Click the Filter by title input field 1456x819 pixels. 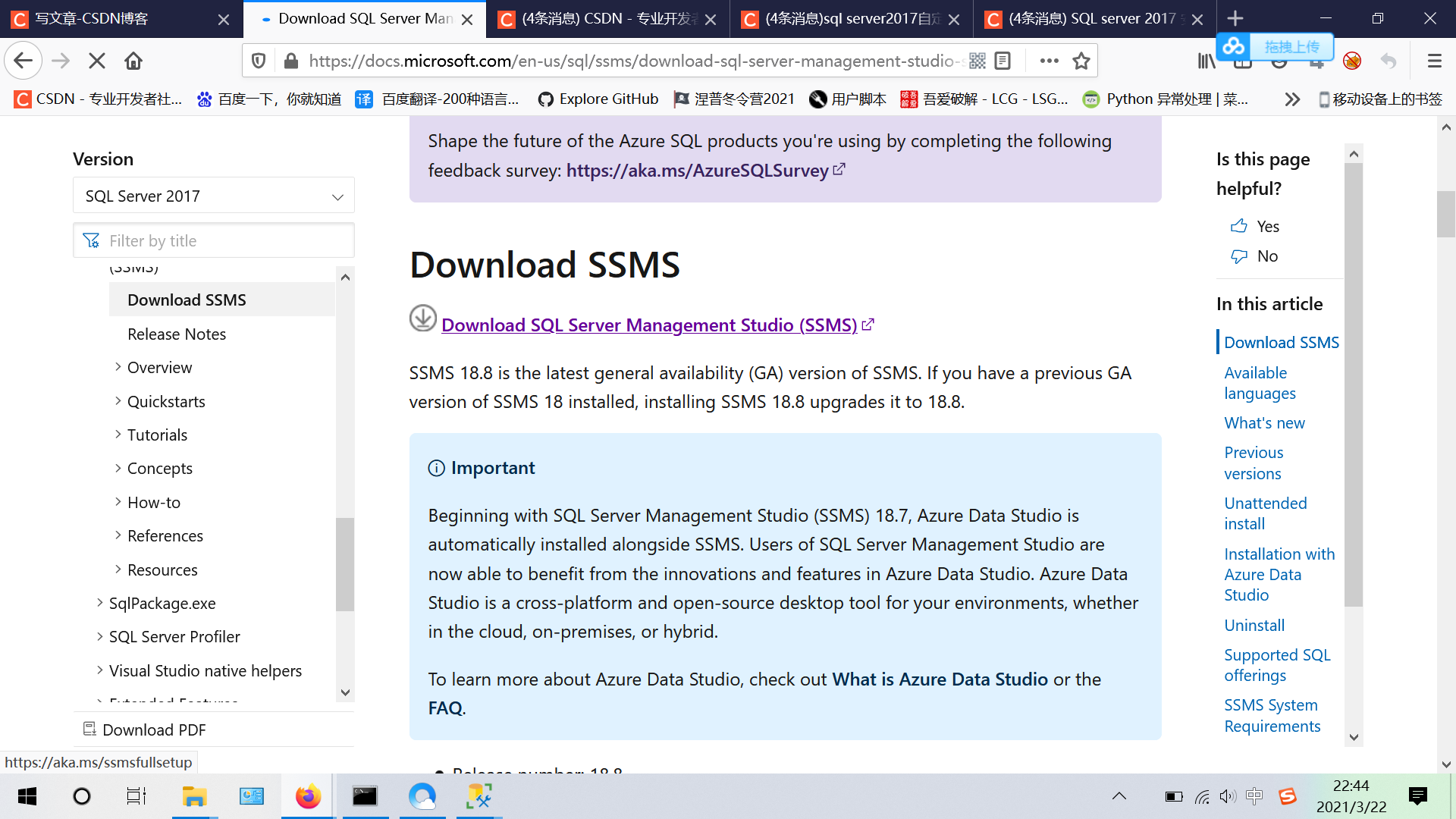click(214, 240)
